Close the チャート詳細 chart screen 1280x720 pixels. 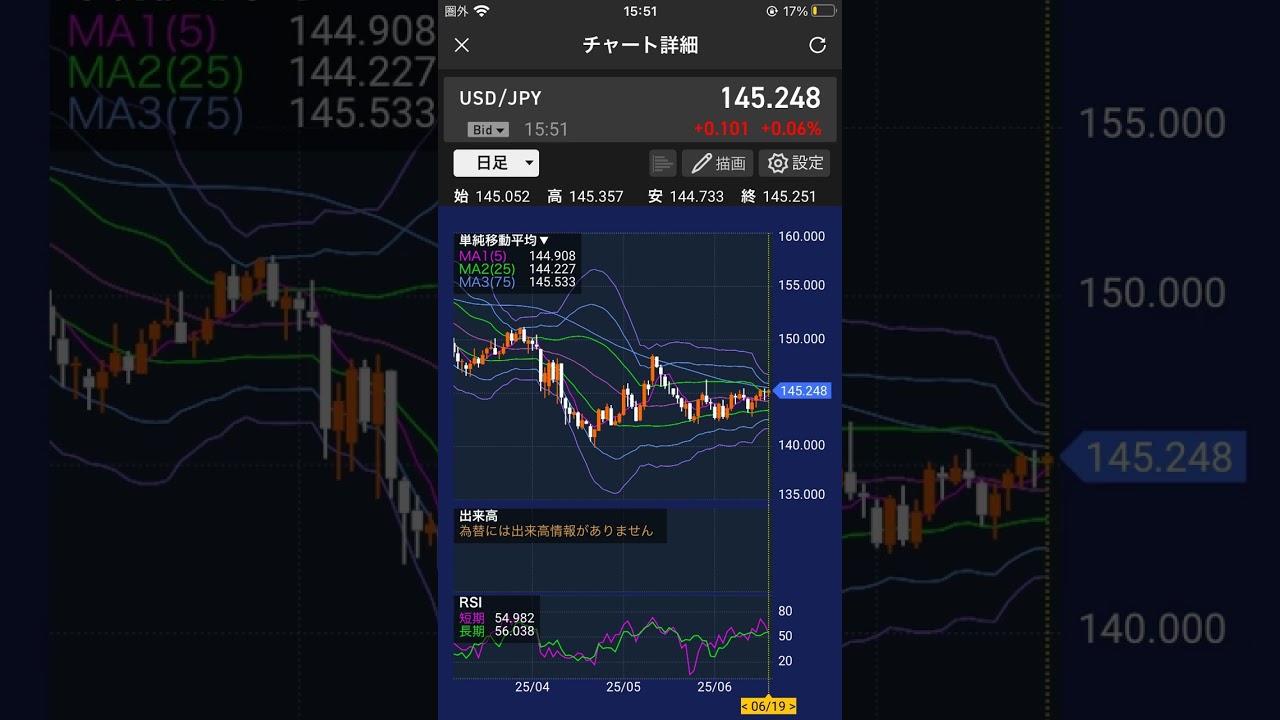(x=461, y=45)
